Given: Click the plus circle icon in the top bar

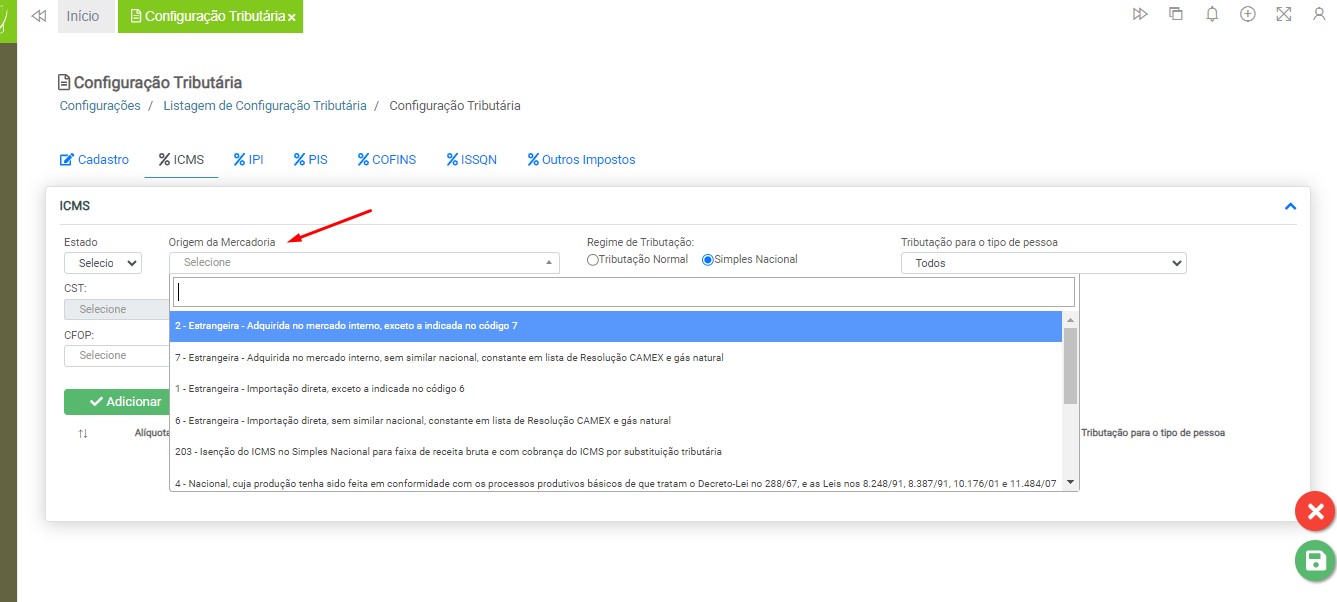Looking at the screenshot, I should (1248, 15).
